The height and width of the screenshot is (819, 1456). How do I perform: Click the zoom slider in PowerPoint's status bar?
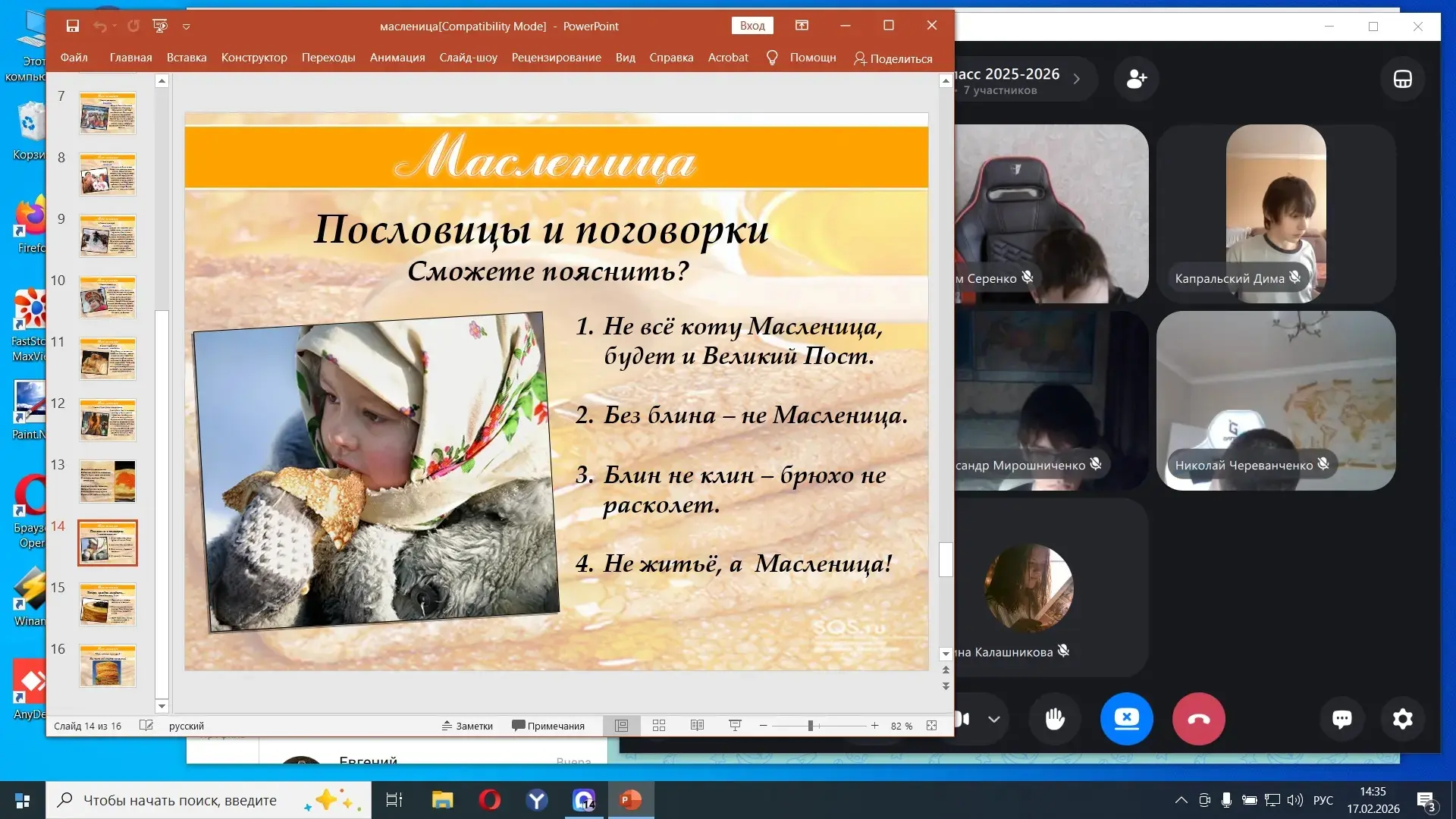tap(811, 726)
